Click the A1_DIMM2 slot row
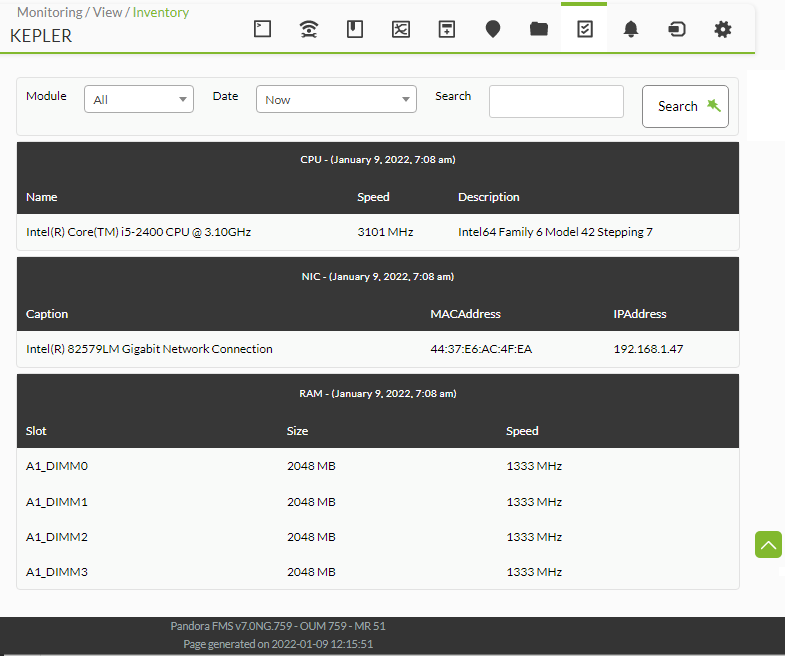 [x=378, y=537]
